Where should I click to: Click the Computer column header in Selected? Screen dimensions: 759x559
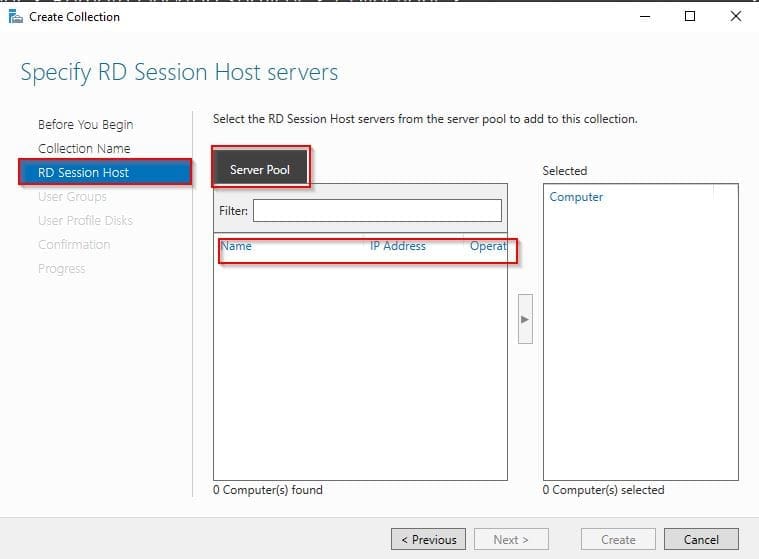(576, 197)
